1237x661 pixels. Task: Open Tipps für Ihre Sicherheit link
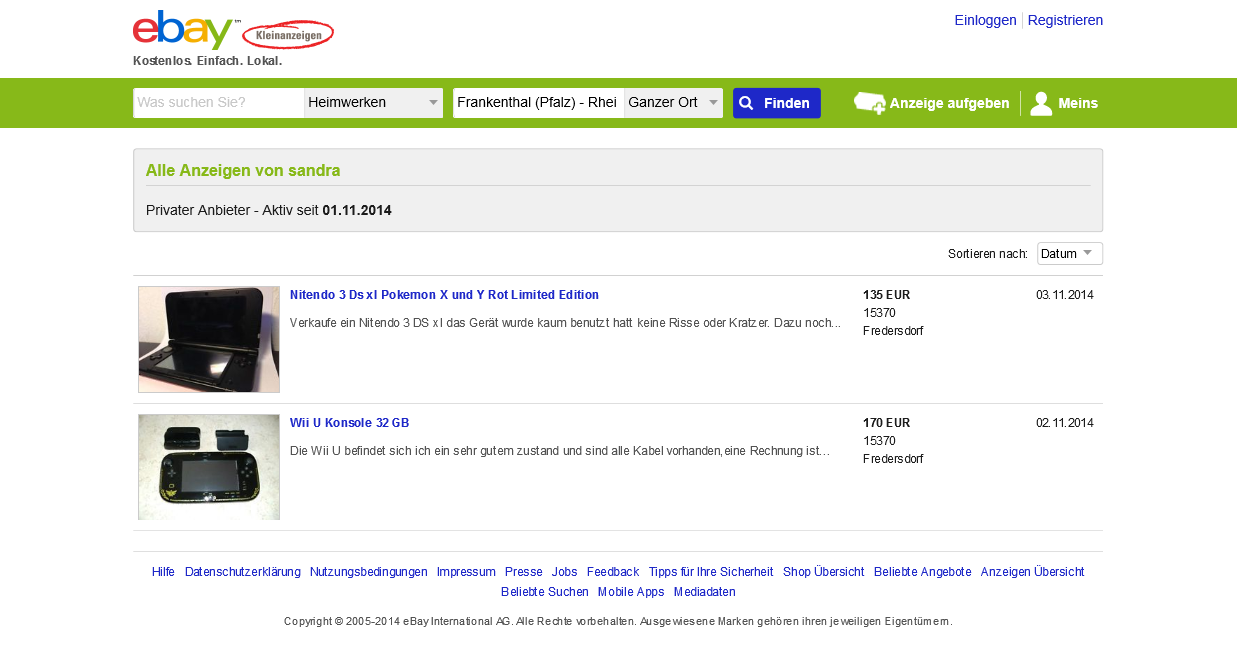711,572
